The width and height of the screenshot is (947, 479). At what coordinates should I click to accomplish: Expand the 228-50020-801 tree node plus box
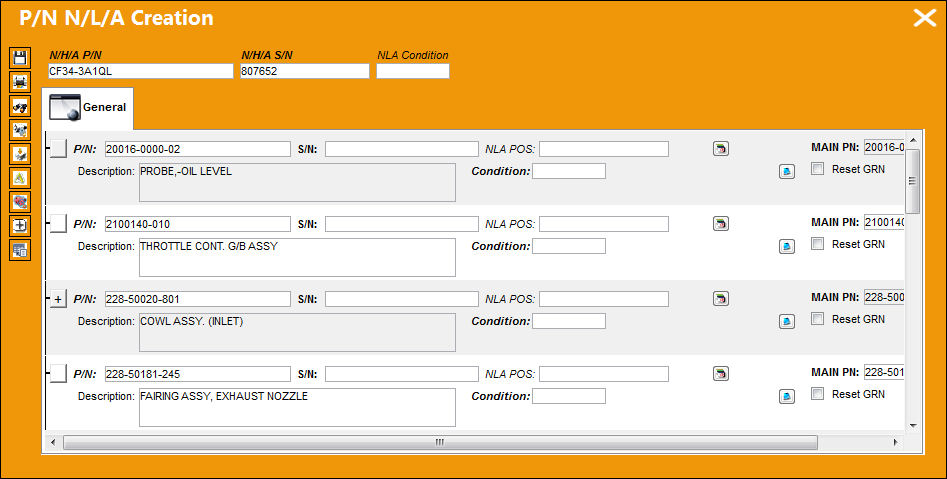coord(58,299)
